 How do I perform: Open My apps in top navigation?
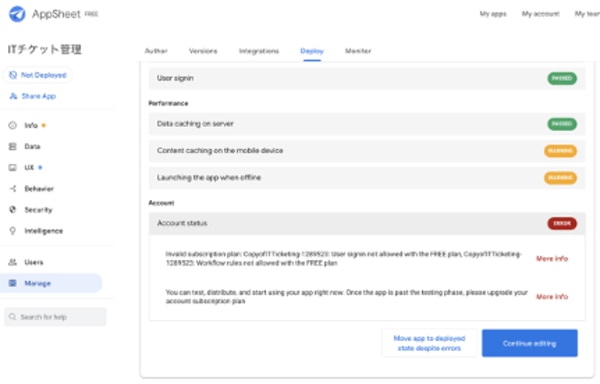[x=493, y=14]
